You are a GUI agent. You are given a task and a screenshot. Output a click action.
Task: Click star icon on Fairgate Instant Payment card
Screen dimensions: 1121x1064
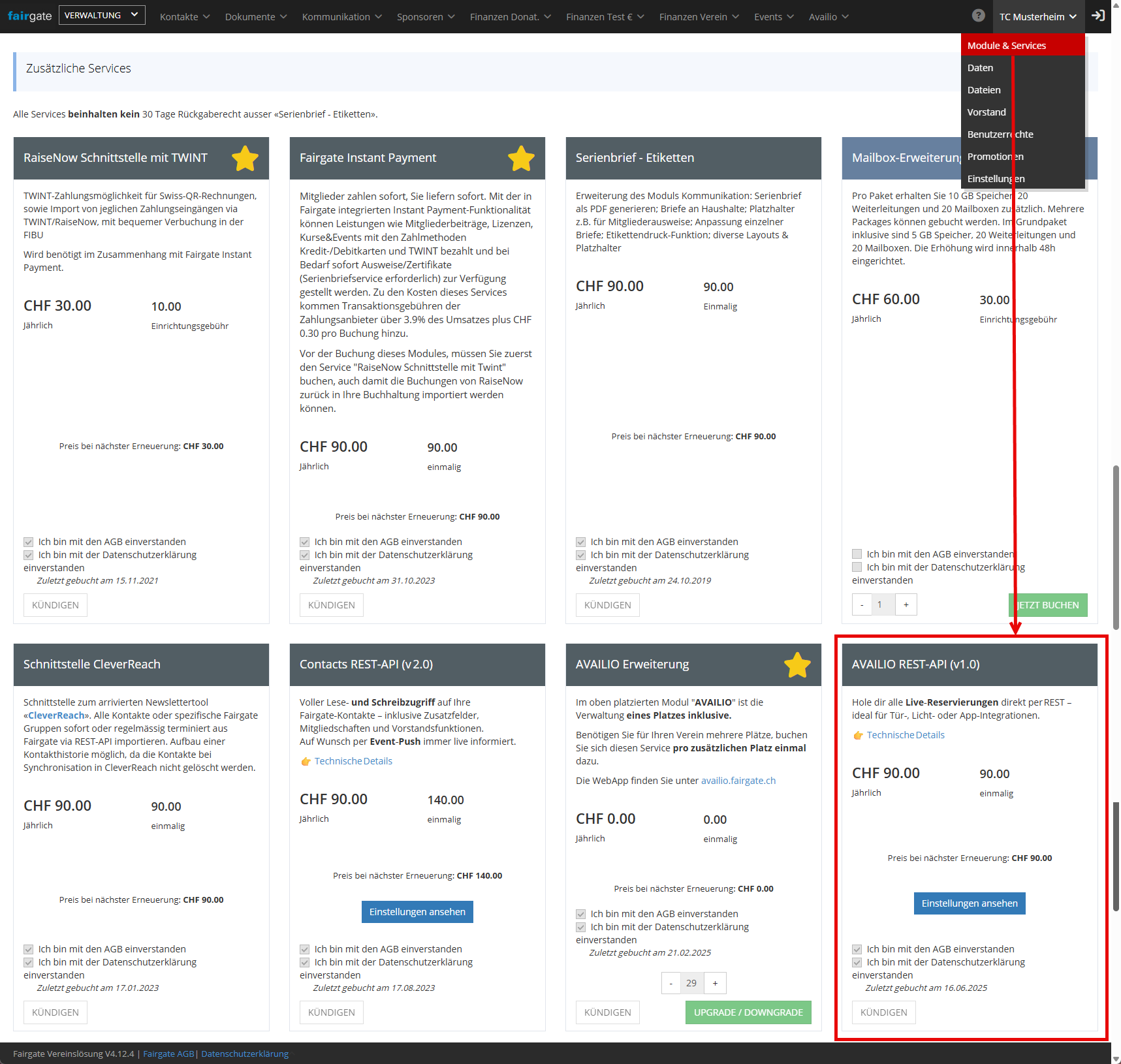[x=521, y=158]
